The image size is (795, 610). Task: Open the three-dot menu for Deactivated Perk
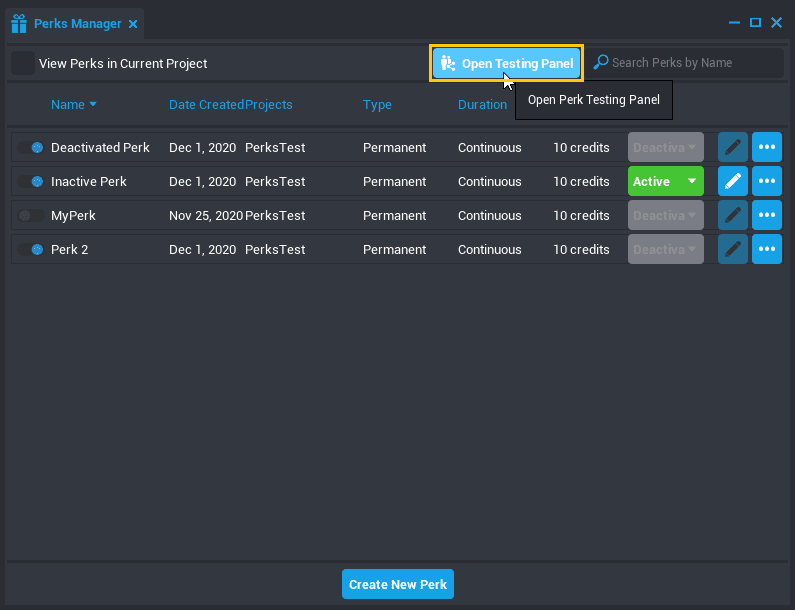coord(767,147)
